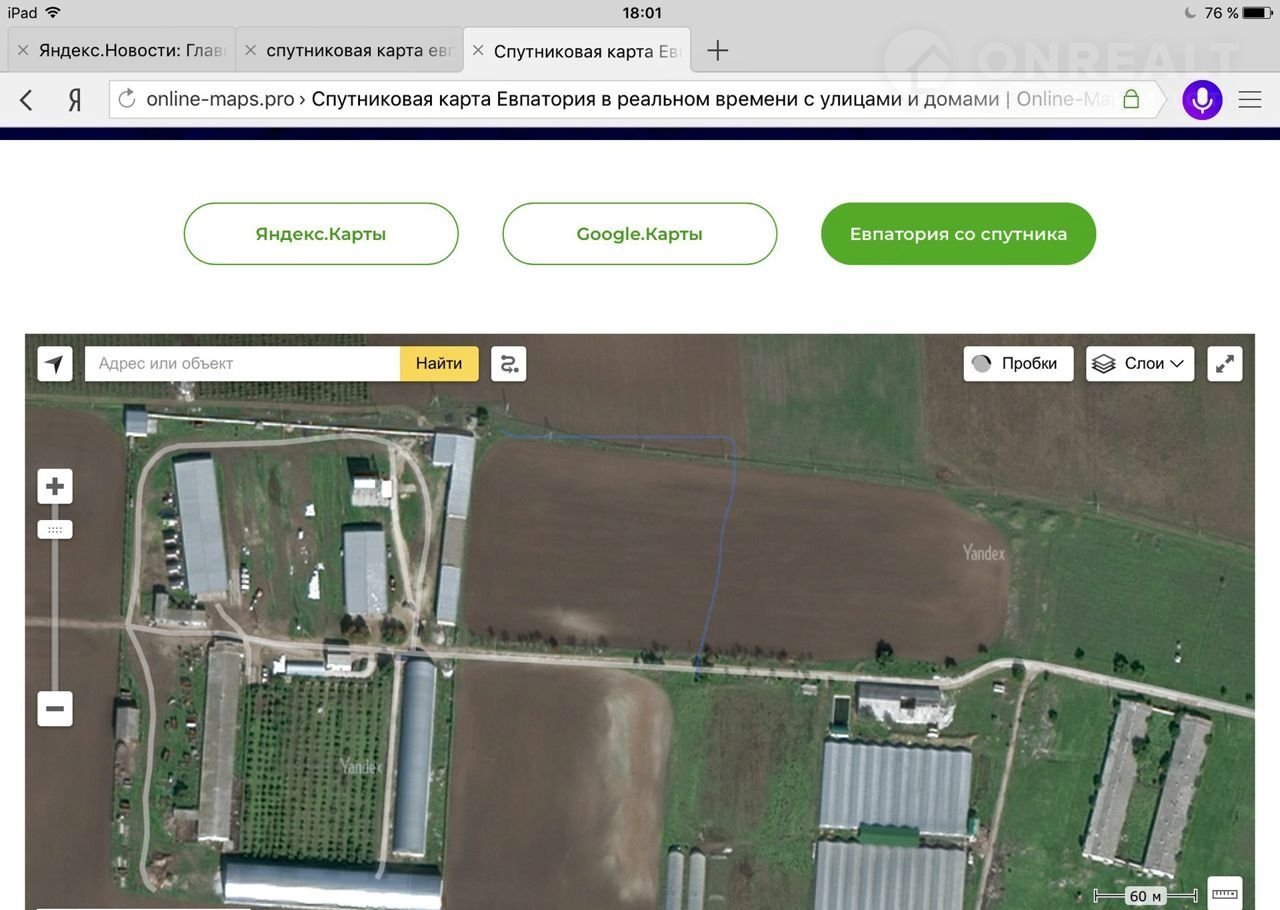The width and height of the screenshot is (1280, 910).
Task: Switch to the second спутниковая карта tab
Action: pos(359,51)
